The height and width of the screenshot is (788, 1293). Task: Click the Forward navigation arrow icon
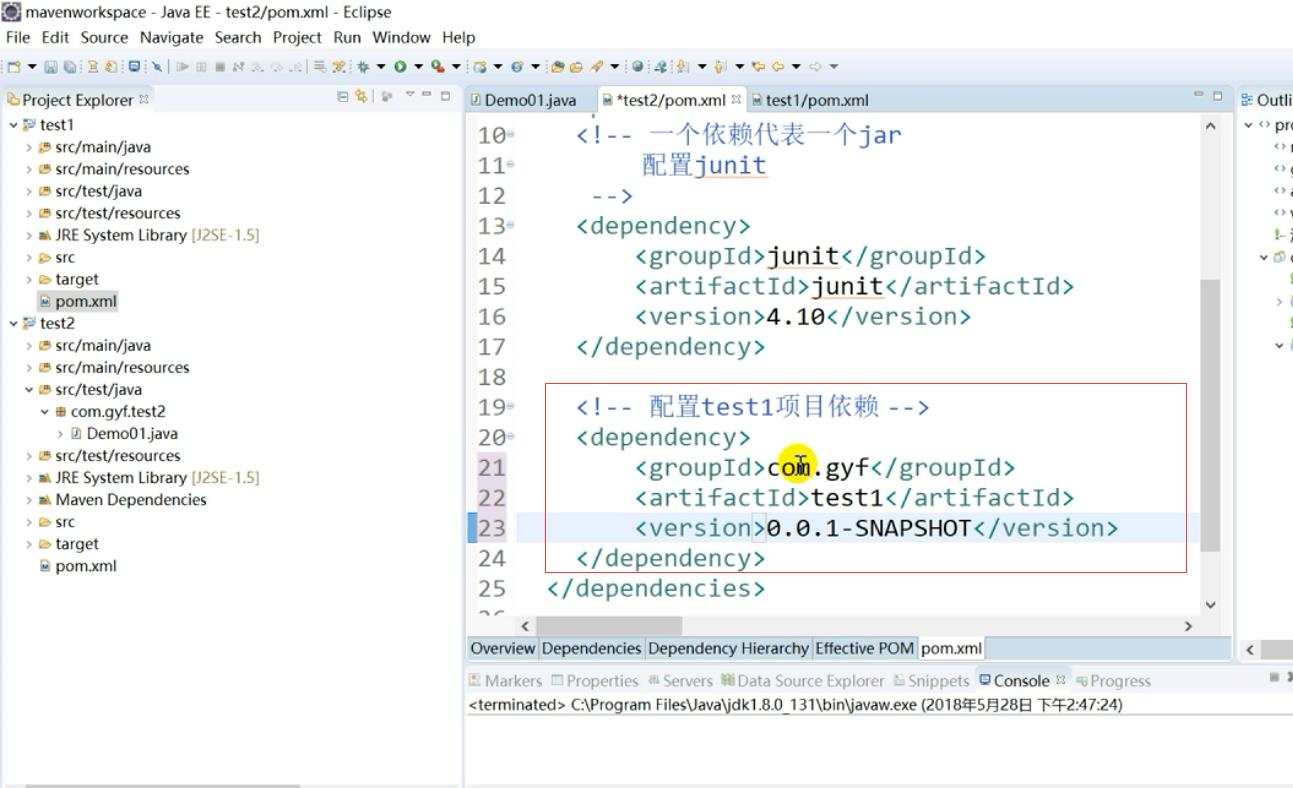click(815, 67)
